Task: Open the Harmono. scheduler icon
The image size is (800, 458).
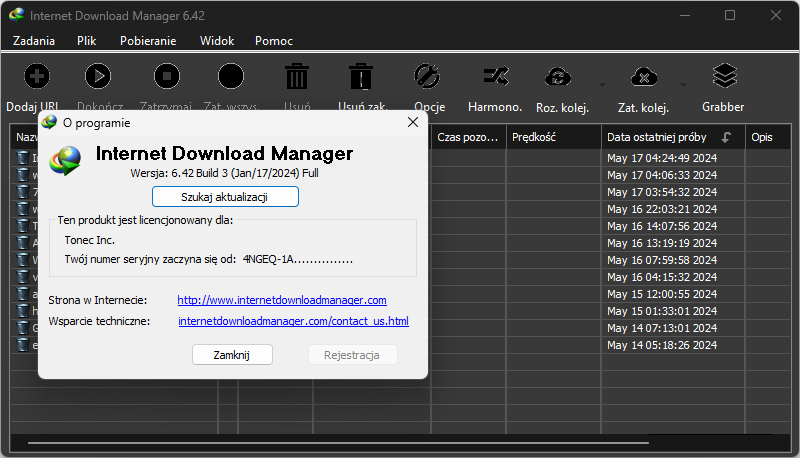Action: [x=496, y=77]
